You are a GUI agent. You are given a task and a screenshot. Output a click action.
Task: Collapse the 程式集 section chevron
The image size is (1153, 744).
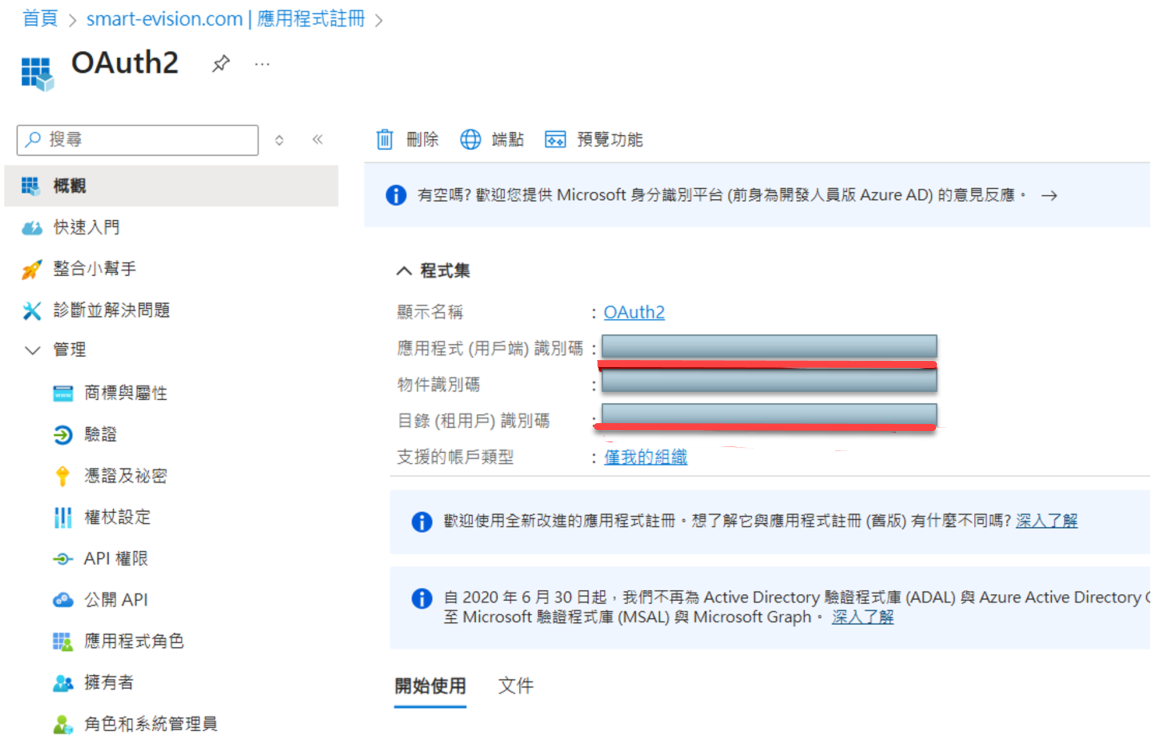coord(404,271)
